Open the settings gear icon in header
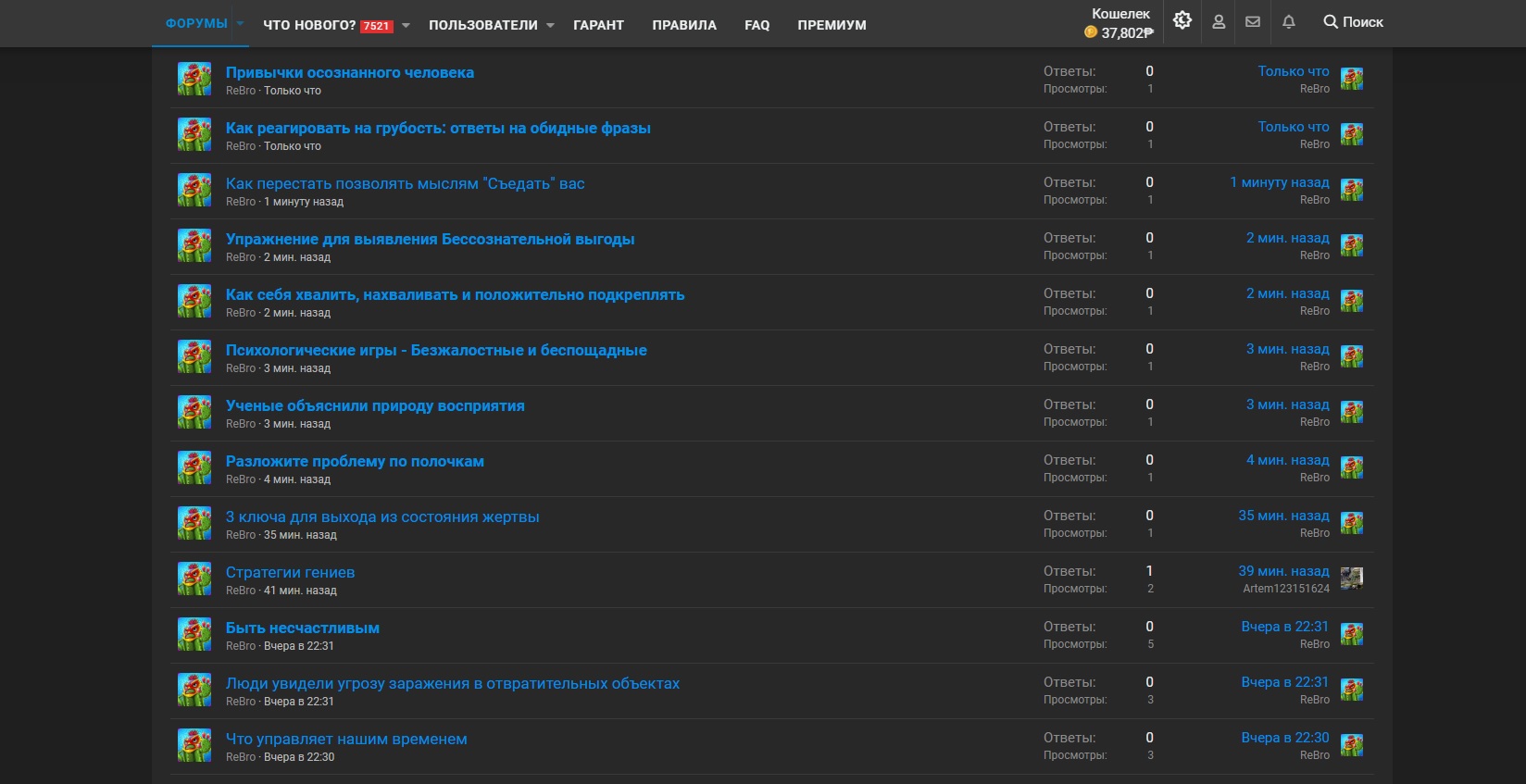The height and width of the screenshot is (784, 1526). pyautogui.click(x=1182, y=21)
